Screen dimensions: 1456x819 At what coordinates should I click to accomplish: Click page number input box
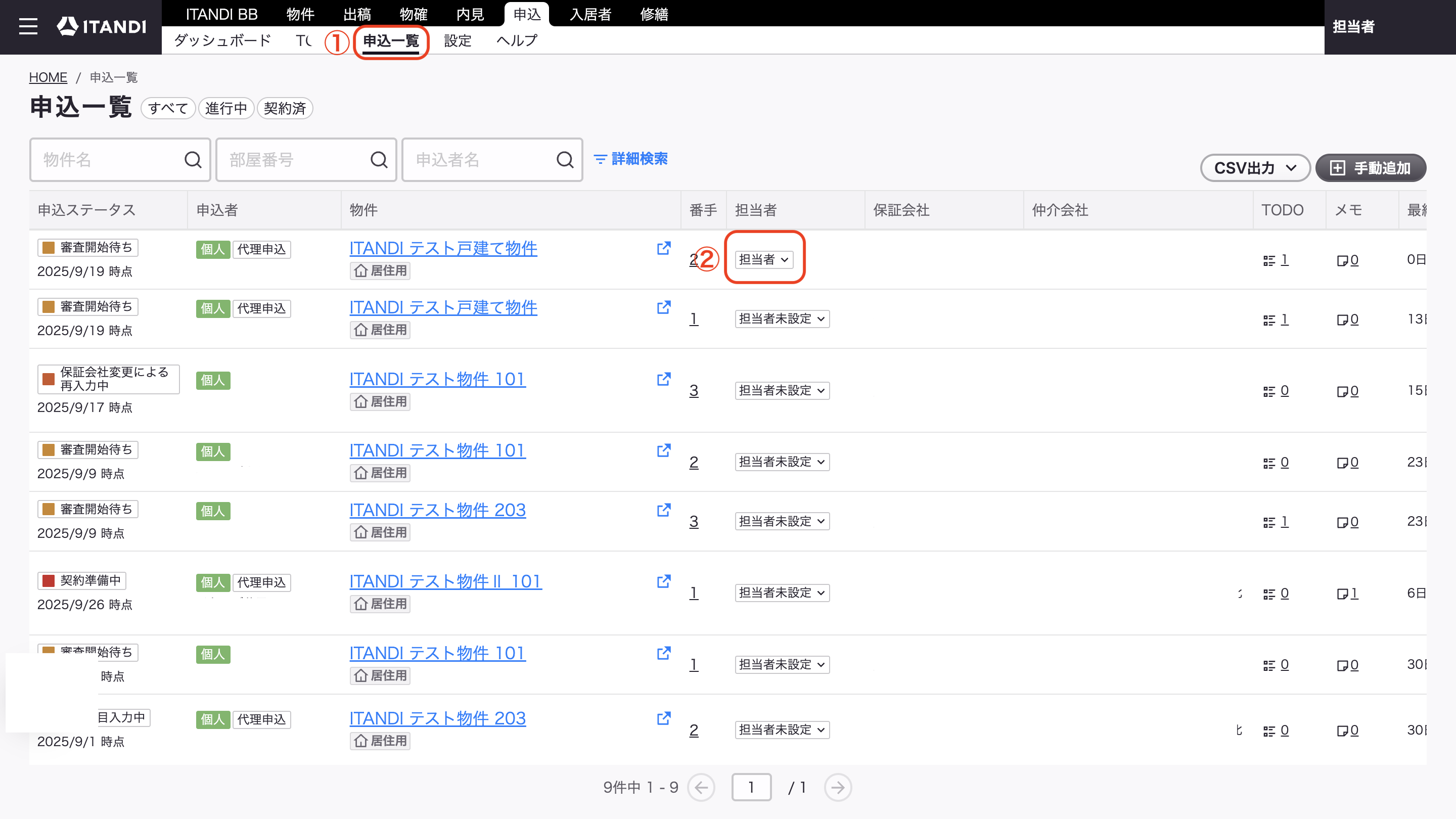751,787
